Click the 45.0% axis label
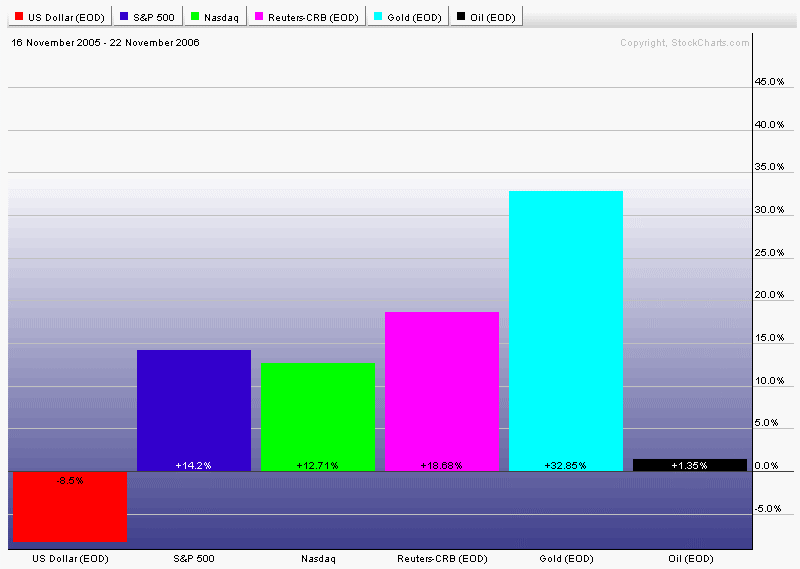 [769, 82]
